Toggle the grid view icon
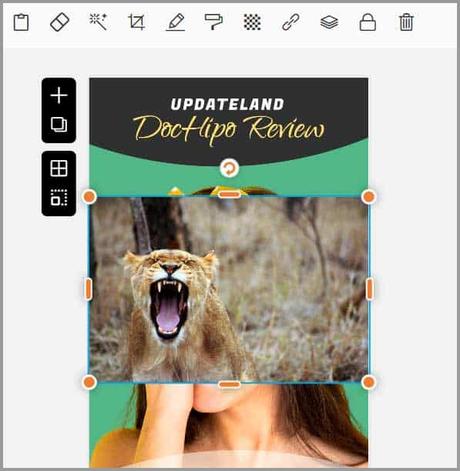460x471 pixels. [59, 168]
